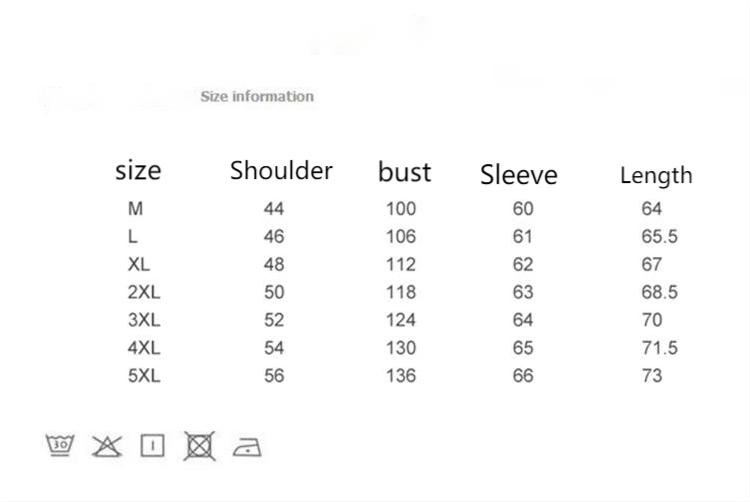750x502 pixels.
Task: Select the length value 73
Action: 652,376
